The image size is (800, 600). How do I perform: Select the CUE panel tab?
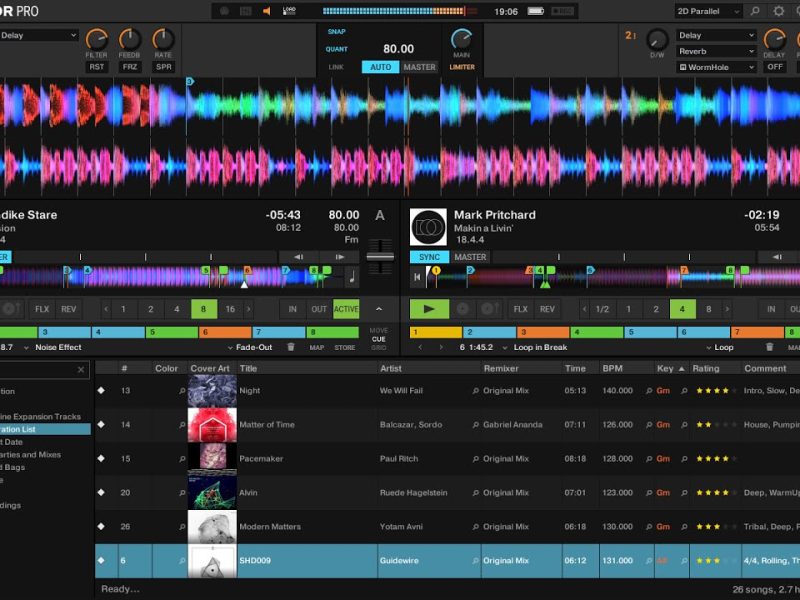pos(379,339)
